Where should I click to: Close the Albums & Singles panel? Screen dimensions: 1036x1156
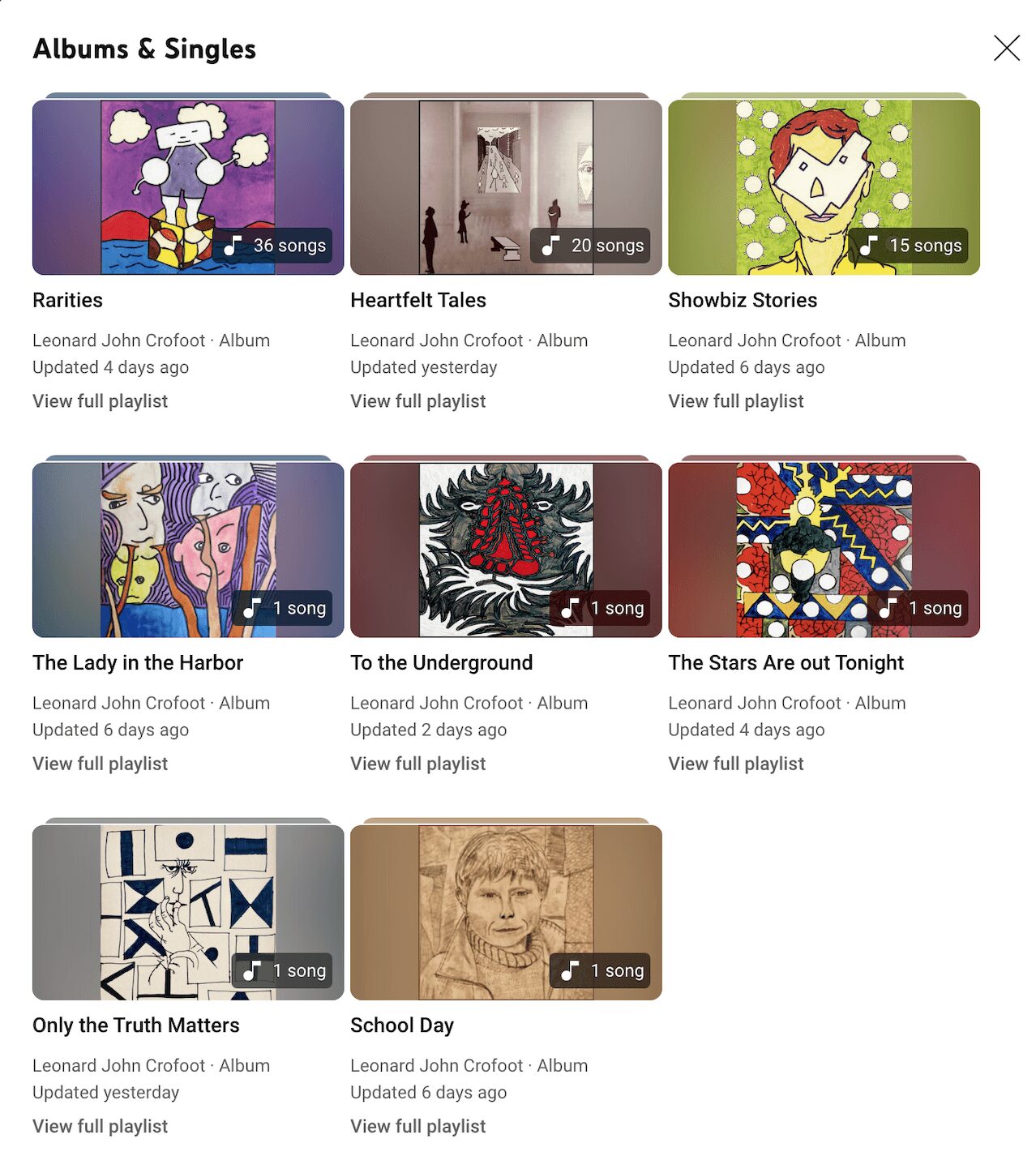tap(1006, 48)
